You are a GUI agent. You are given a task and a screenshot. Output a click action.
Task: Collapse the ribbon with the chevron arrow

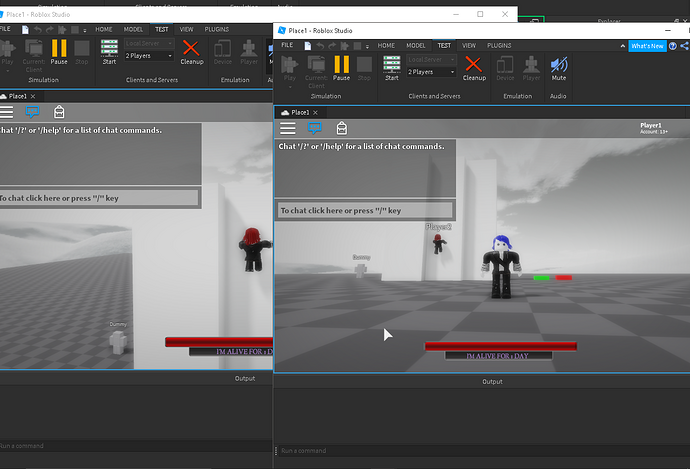pos(622,46)
